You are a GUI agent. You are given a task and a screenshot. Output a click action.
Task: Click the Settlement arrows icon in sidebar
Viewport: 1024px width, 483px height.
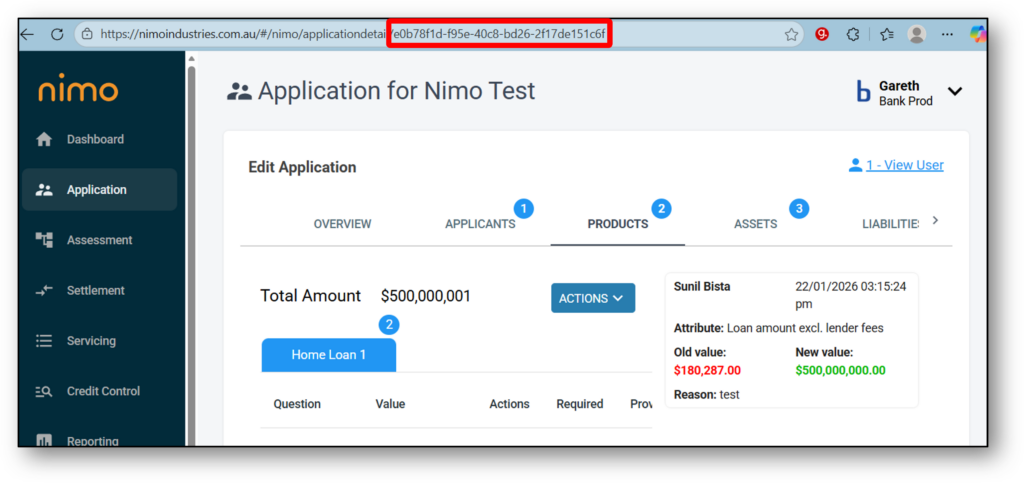44,291
